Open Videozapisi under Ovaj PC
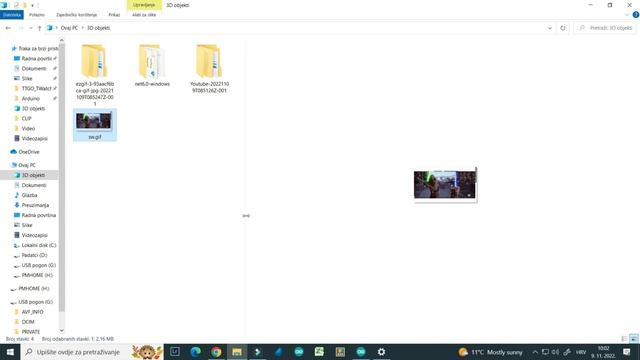 click(x=34, y=235)
